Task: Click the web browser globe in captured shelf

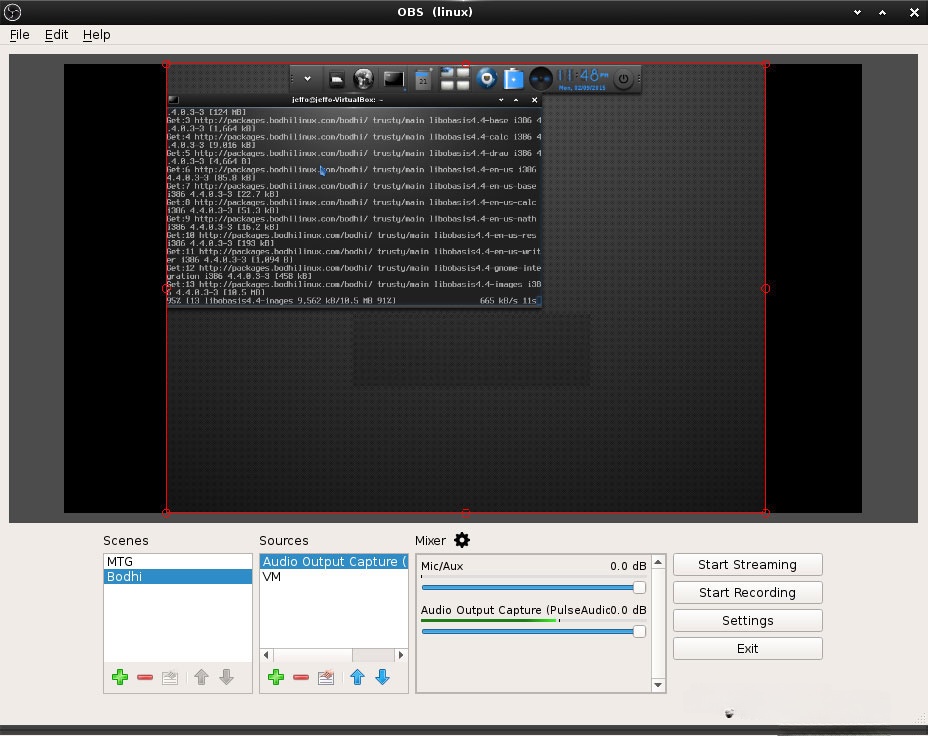Action: (363, 79)
